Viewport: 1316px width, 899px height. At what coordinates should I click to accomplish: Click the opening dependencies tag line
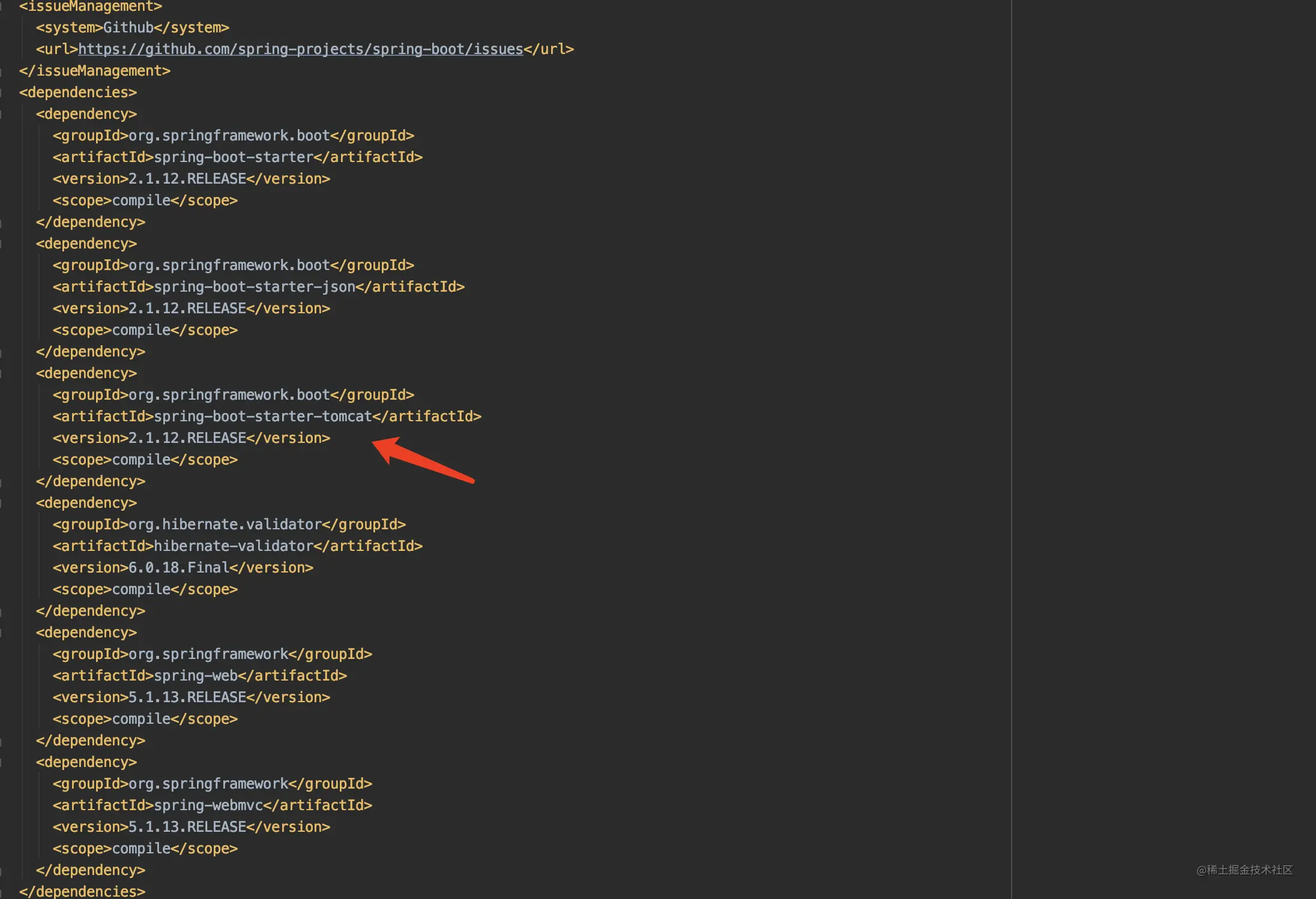click(x=78, y=92)
